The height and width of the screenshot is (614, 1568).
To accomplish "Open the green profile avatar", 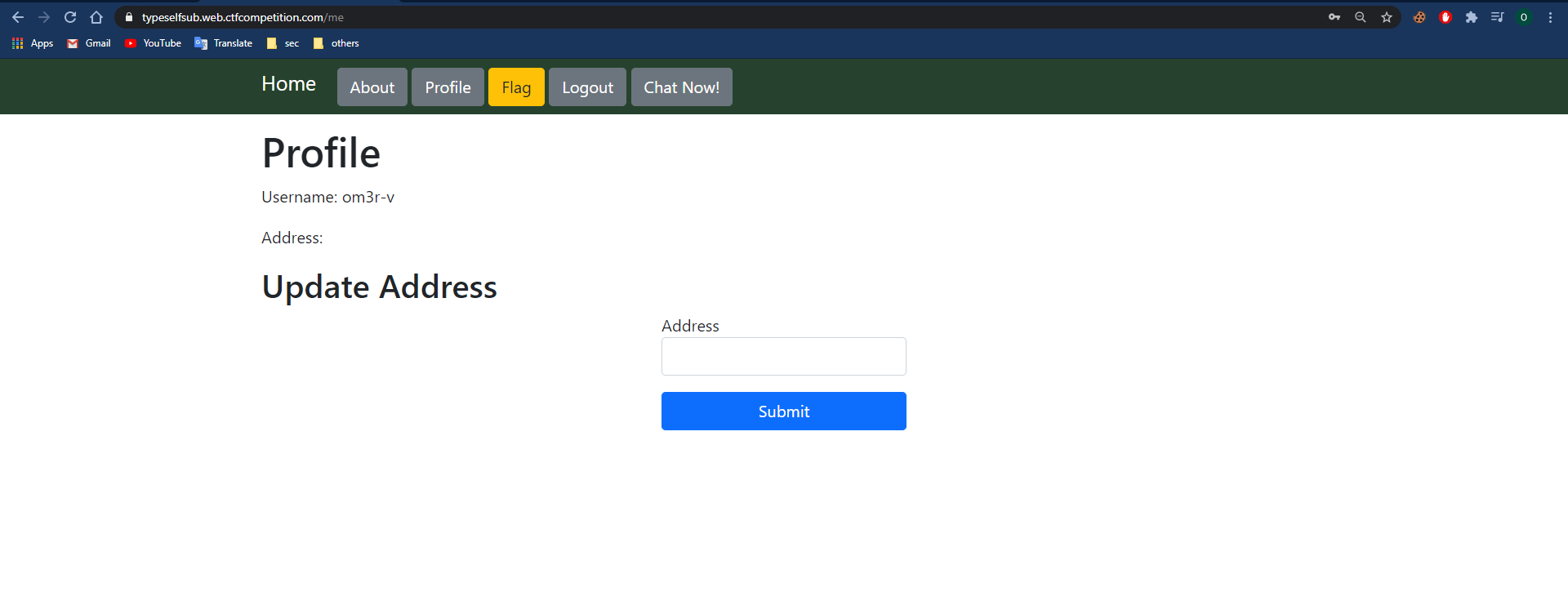I will click(1524, 17).
